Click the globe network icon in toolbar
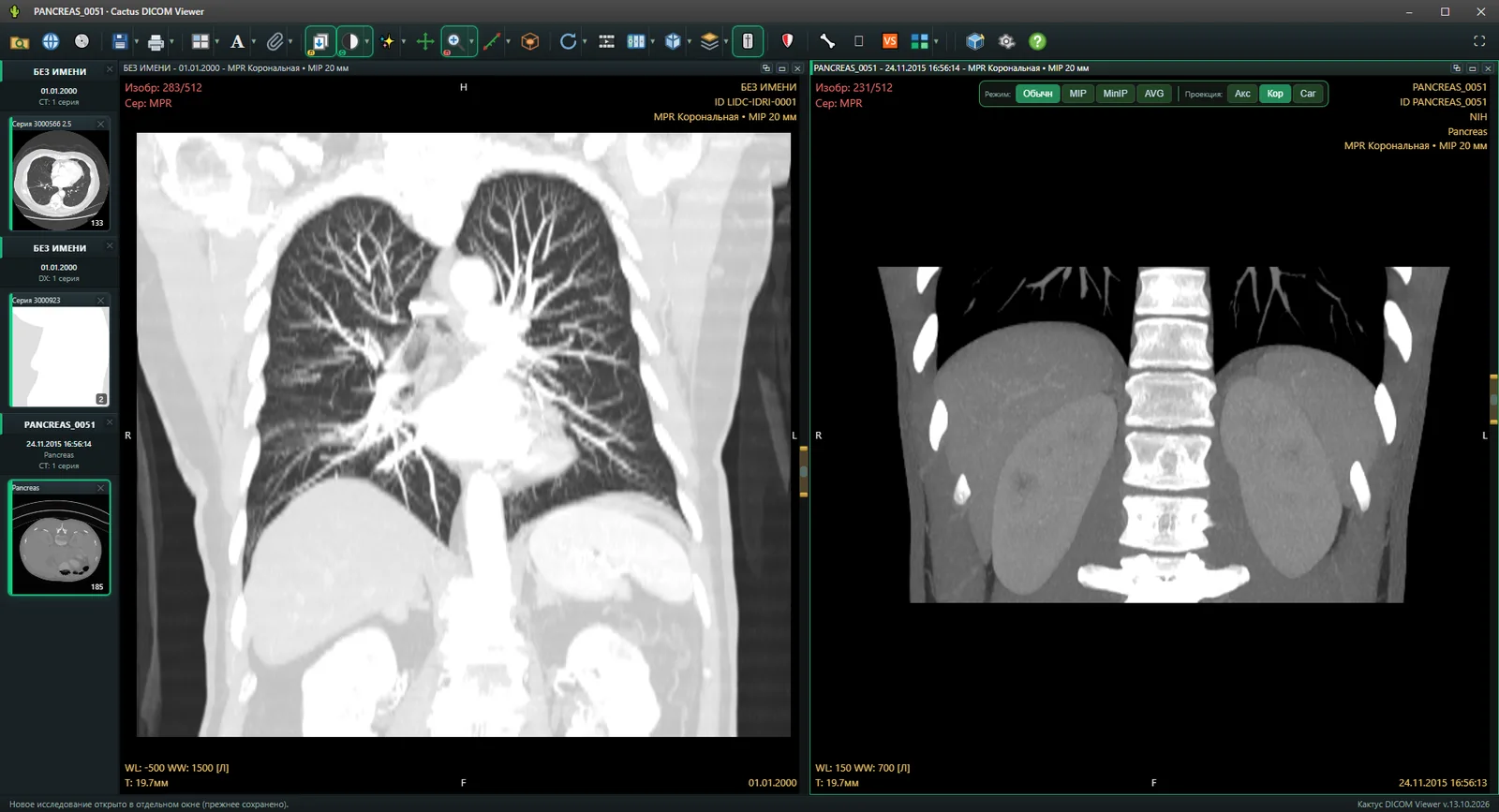Screen dimensions: 1499x812 pyautogui.click(x=51, y=41)
